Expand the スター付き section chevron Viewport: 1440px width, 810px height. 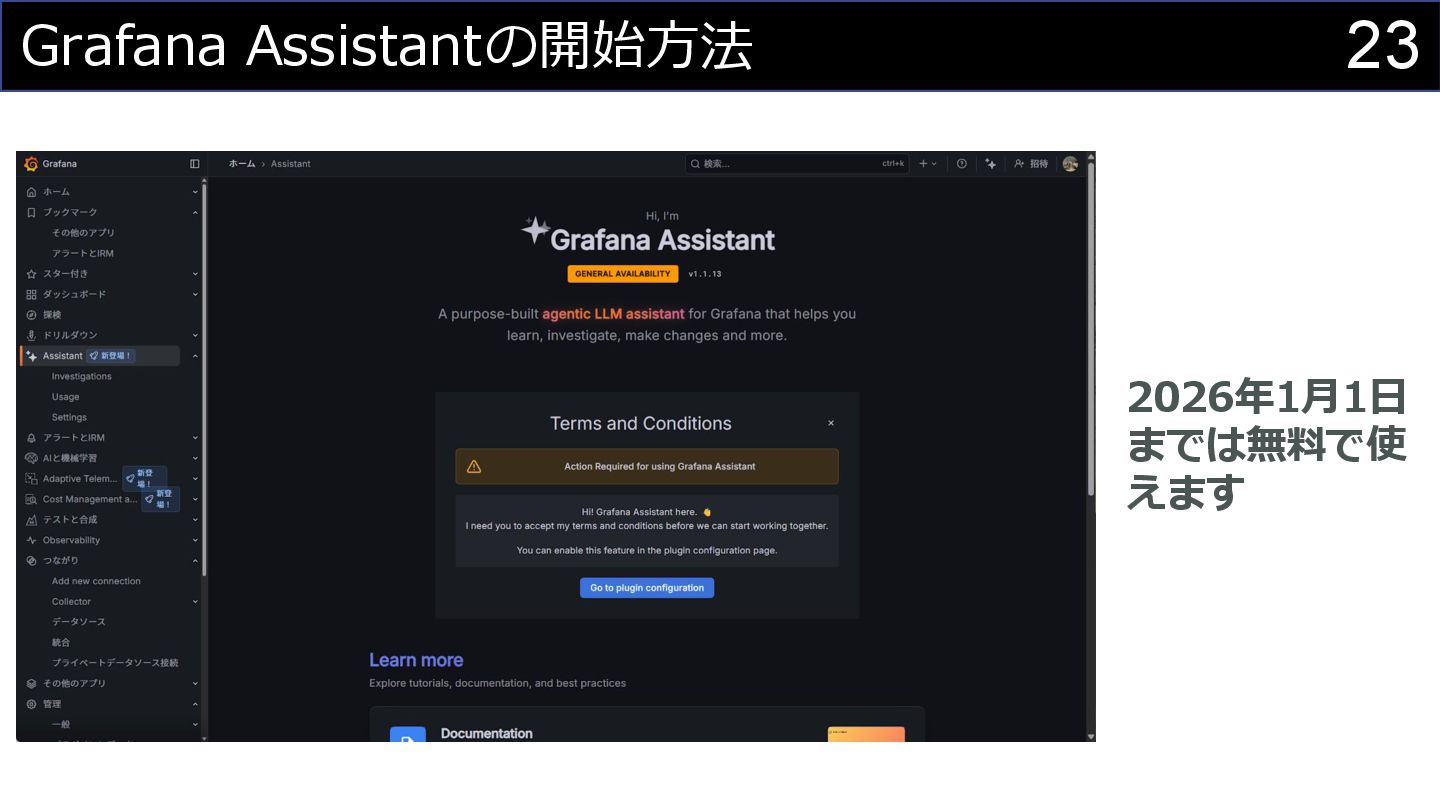[x=195, y=274]
